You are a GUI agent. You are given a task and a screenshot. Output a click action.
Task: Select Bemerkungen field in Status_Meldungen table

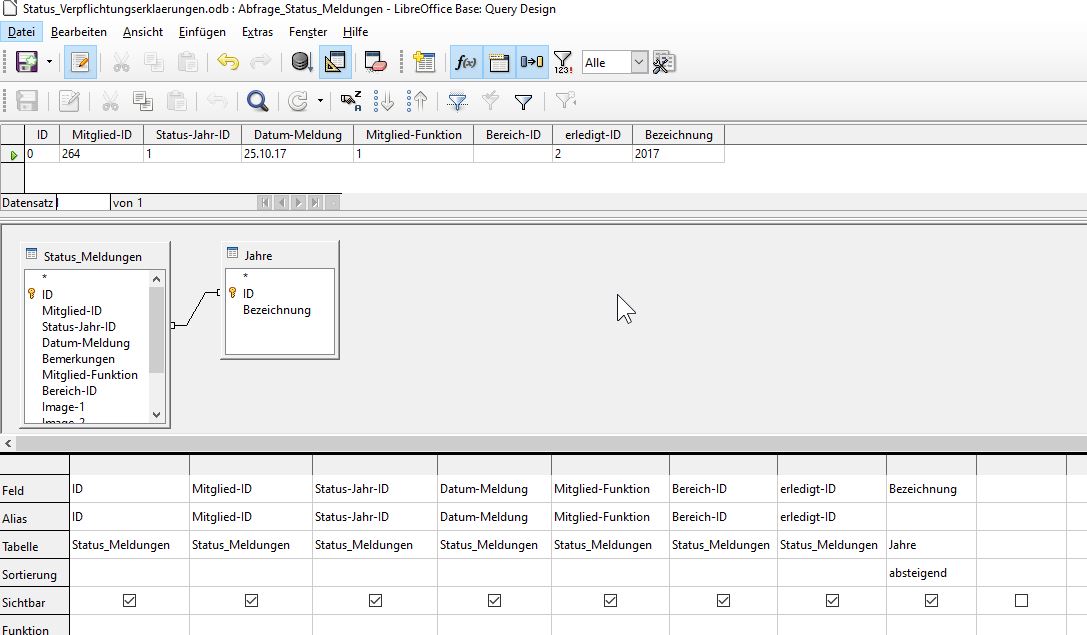[x=78, y=359]
